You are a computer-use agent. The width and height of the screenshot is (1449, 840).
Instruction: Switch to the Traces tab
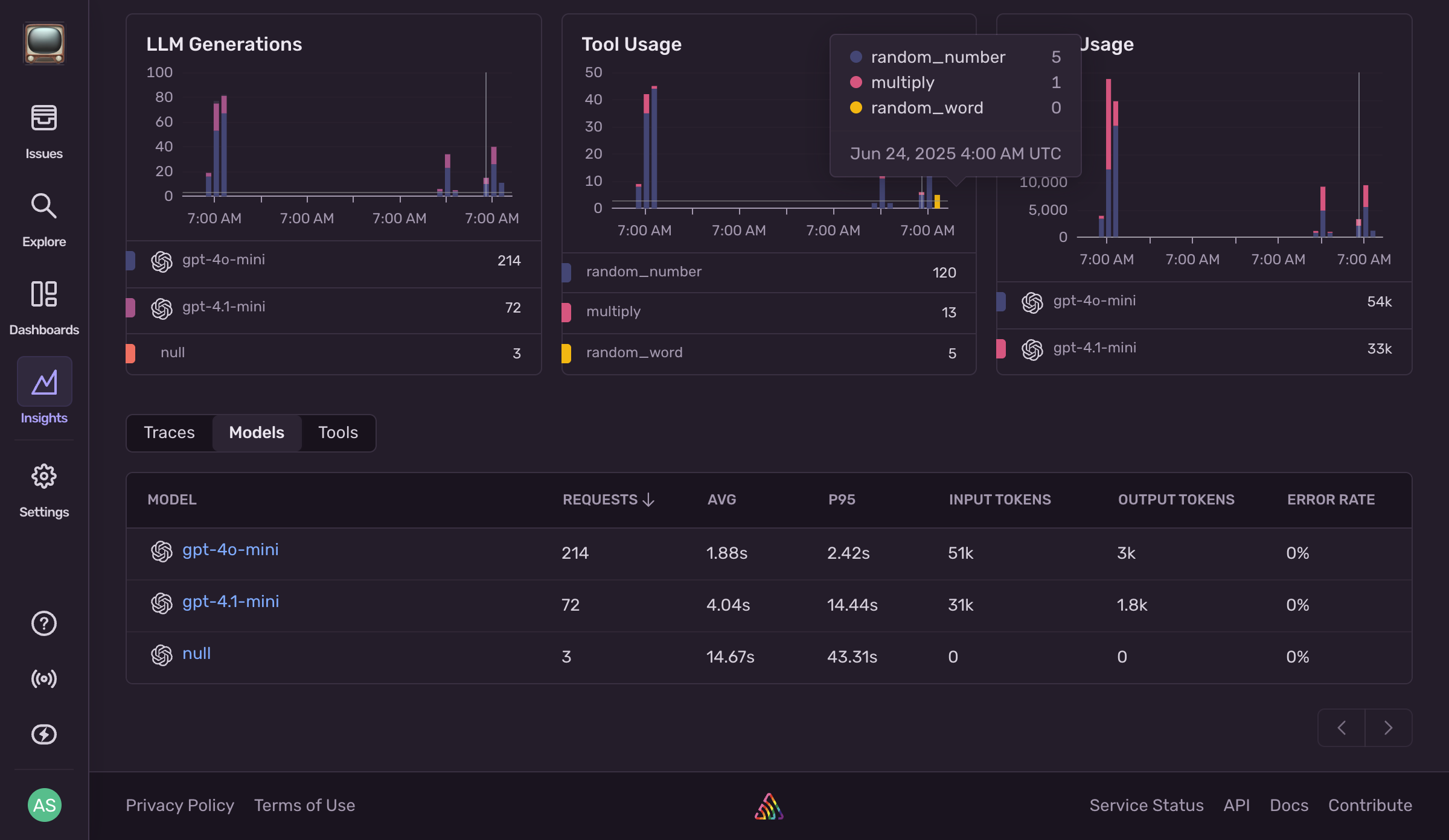[x=169, y=433]
